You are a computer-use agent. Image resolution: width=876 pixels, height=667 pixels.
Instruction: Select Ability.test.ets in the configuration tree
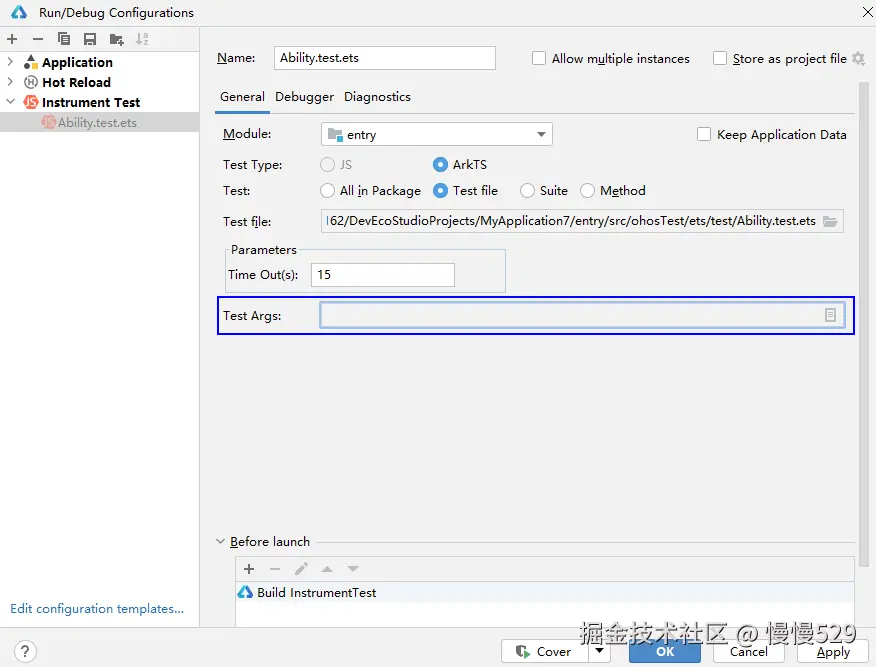[x=99, y=122]
